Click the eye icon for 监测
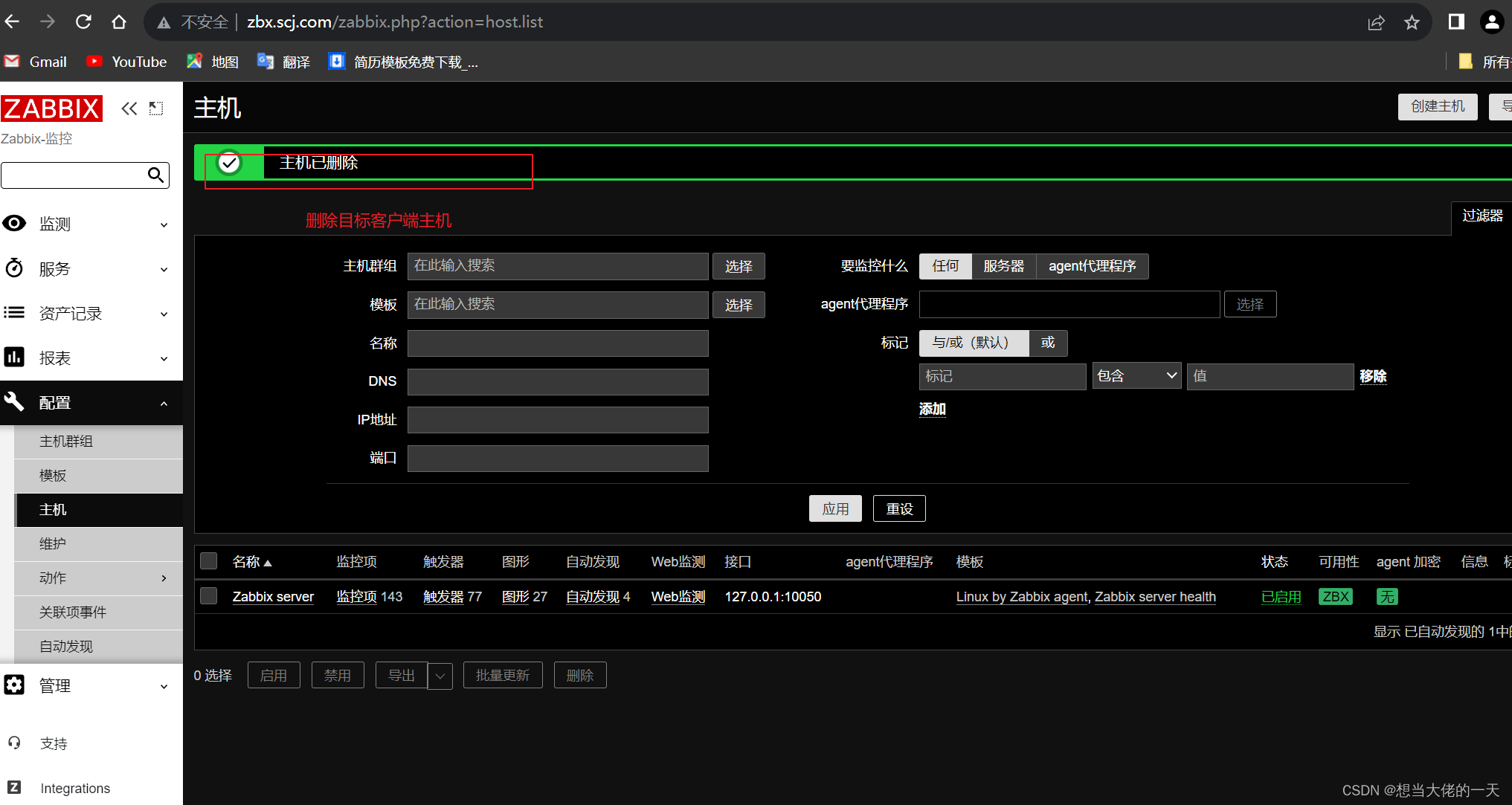Screen dimensions: 1512x805 (14, 223)
